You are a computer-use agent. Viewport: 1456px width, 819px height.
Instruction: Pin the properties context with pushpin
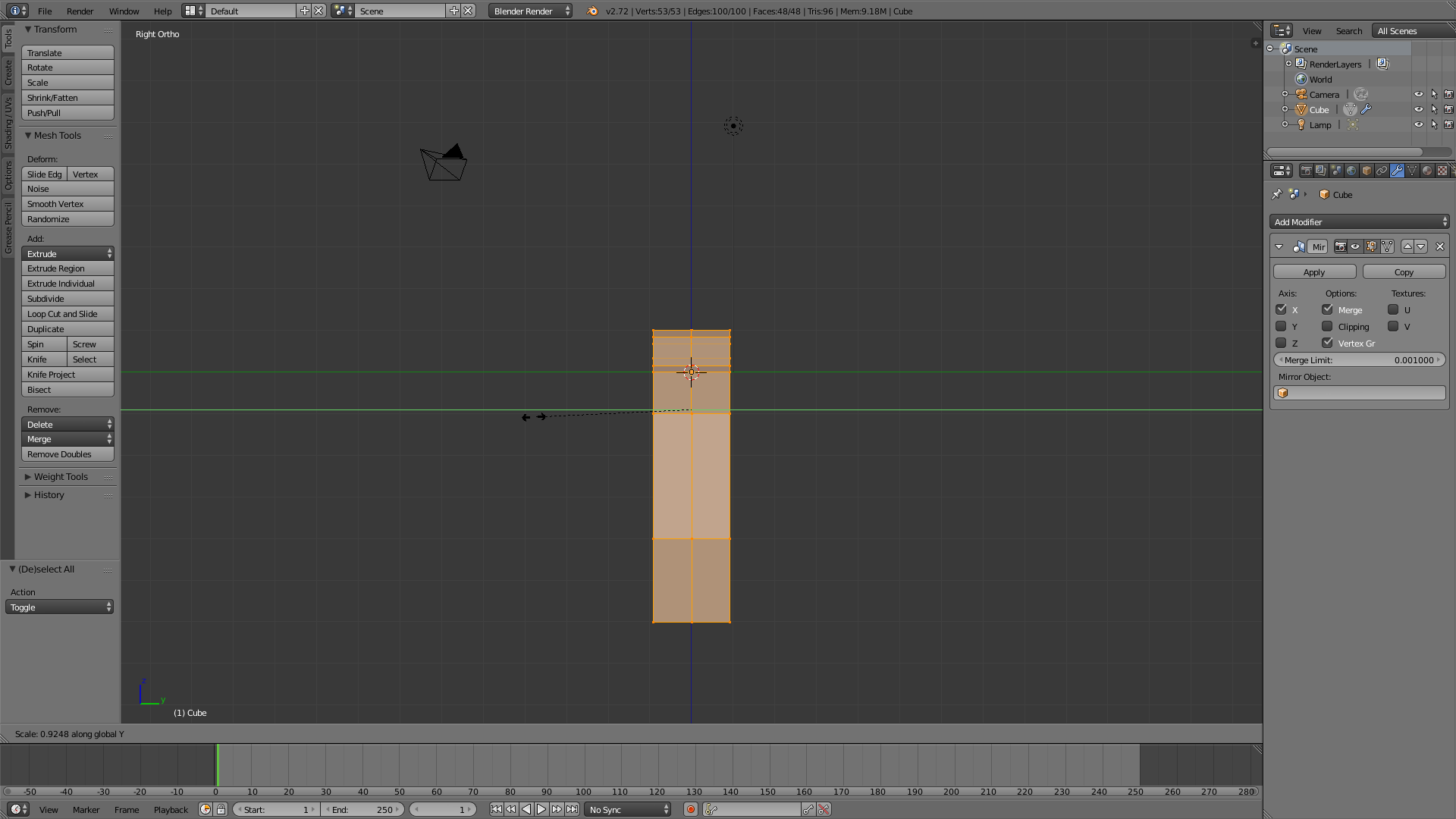tap(1277, 194)
